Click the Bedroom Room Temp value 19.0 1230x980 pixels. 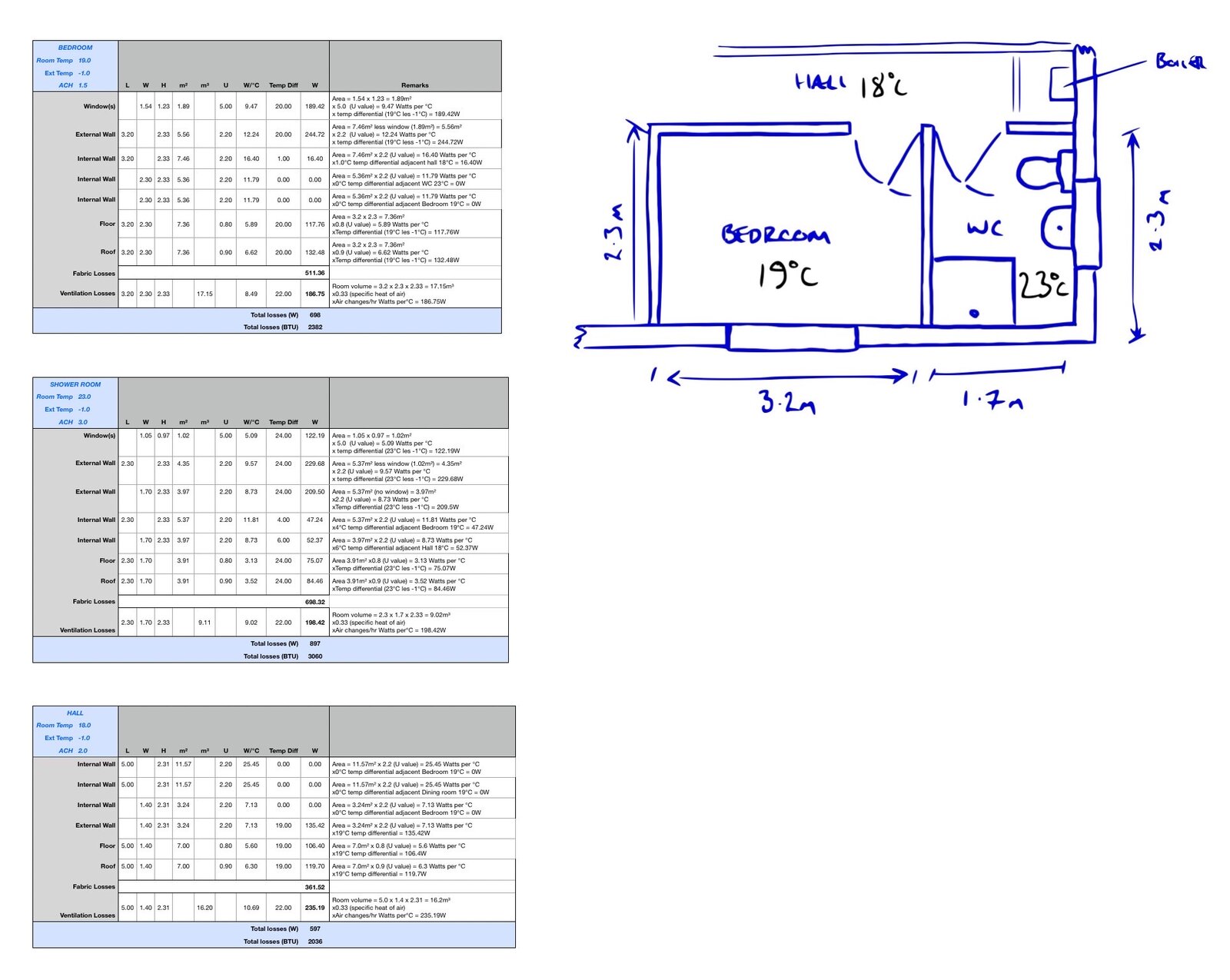(85, 61)
